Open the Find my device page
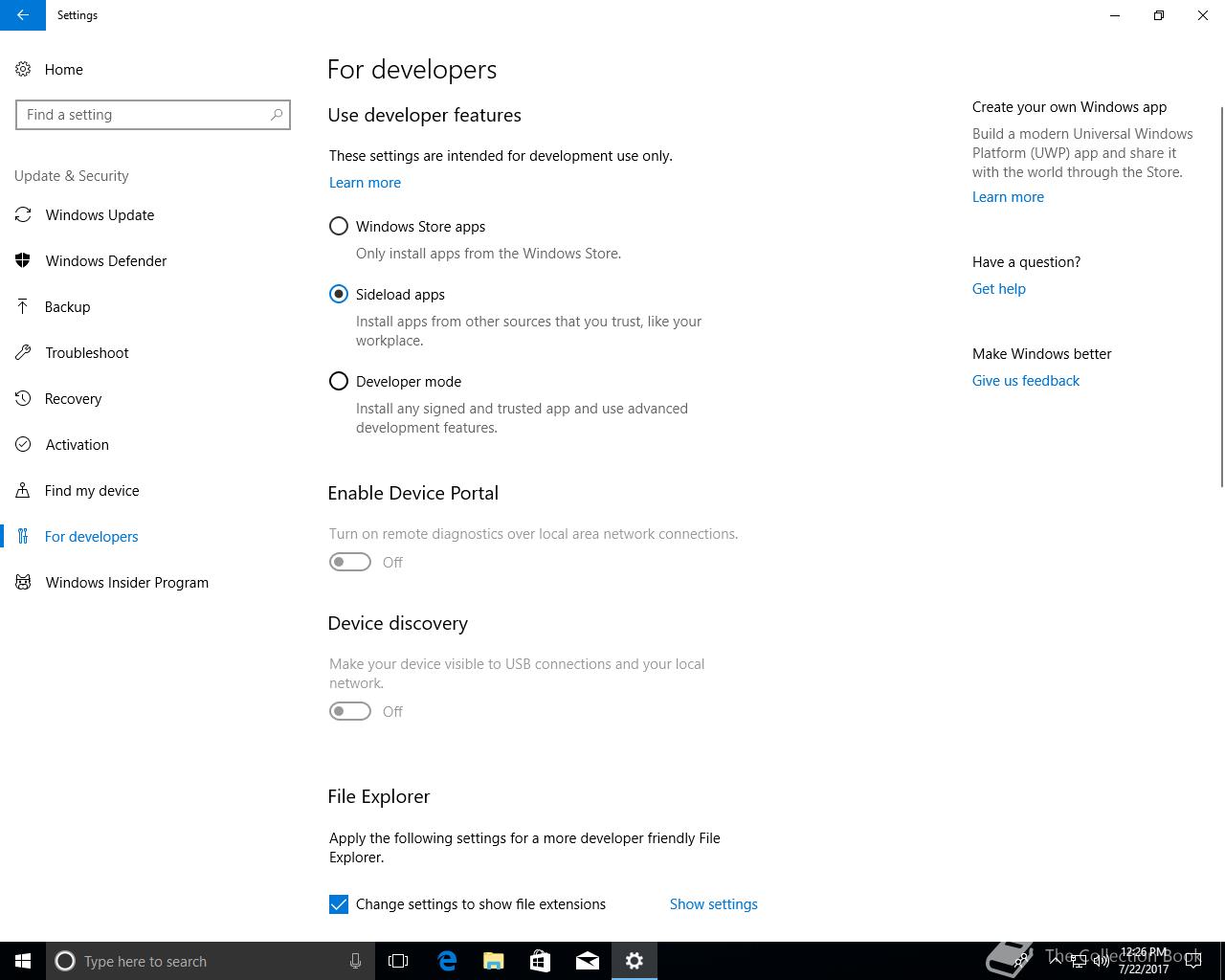This screenshot has width=1225, height=980. coord(92,491)
